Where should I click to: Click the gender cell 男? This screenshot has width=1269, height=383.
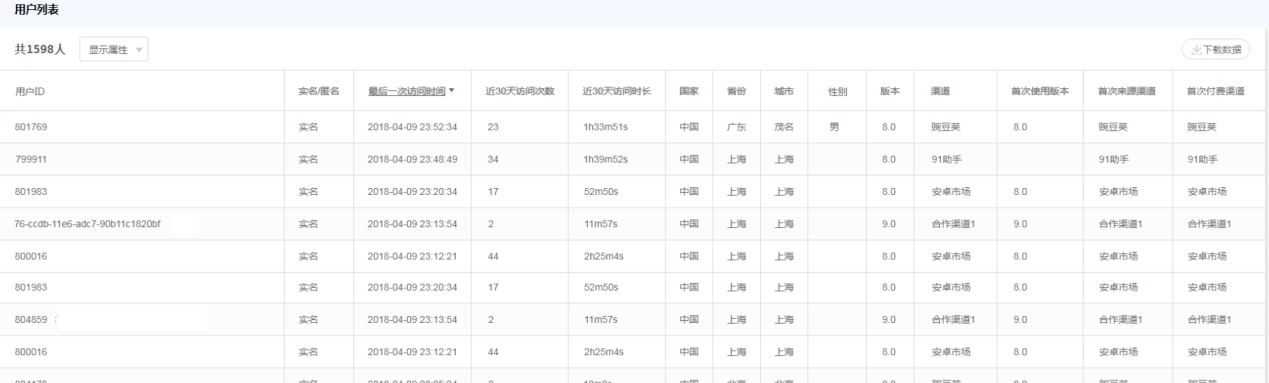[x=833, y=127]
